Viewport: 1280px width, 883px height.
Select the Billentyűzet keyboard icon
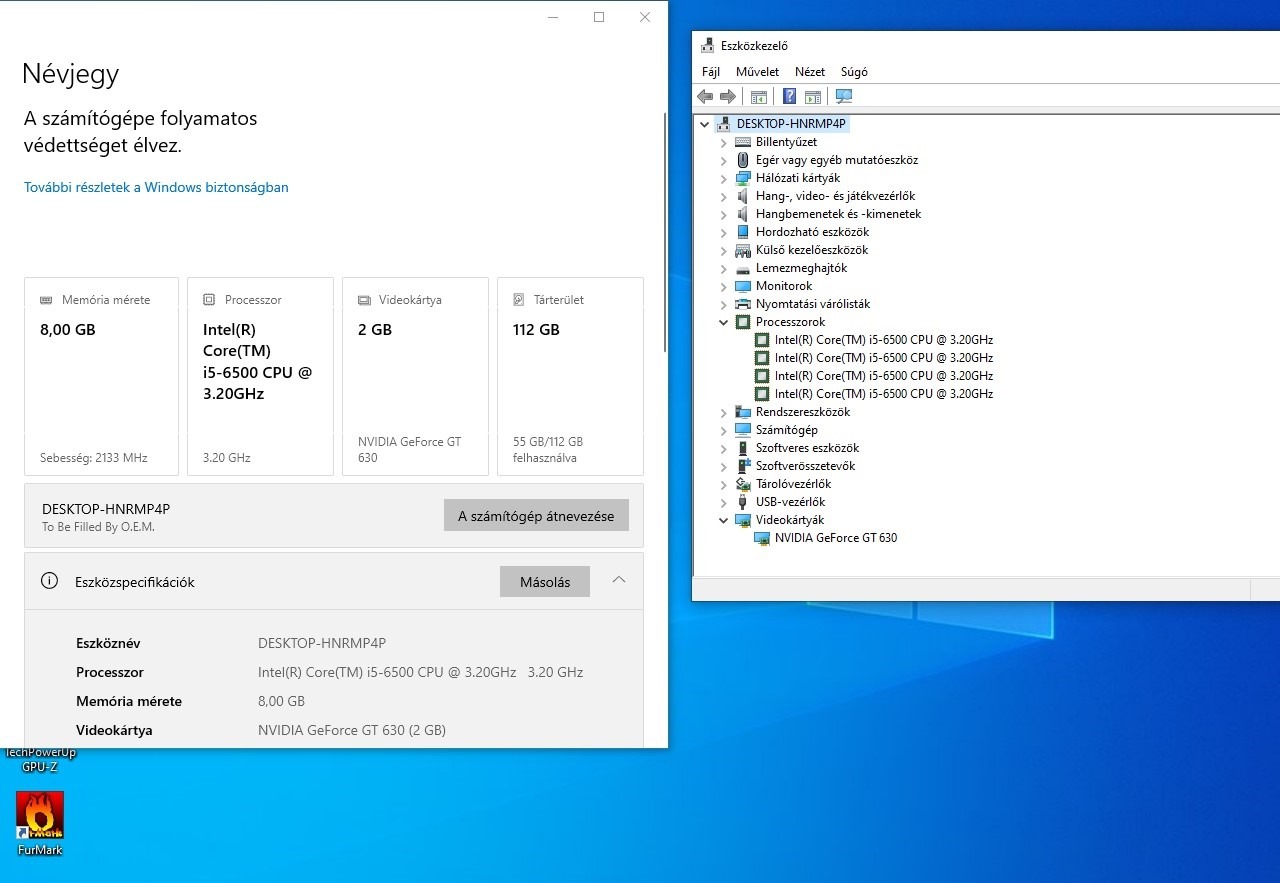pos(743,142)
